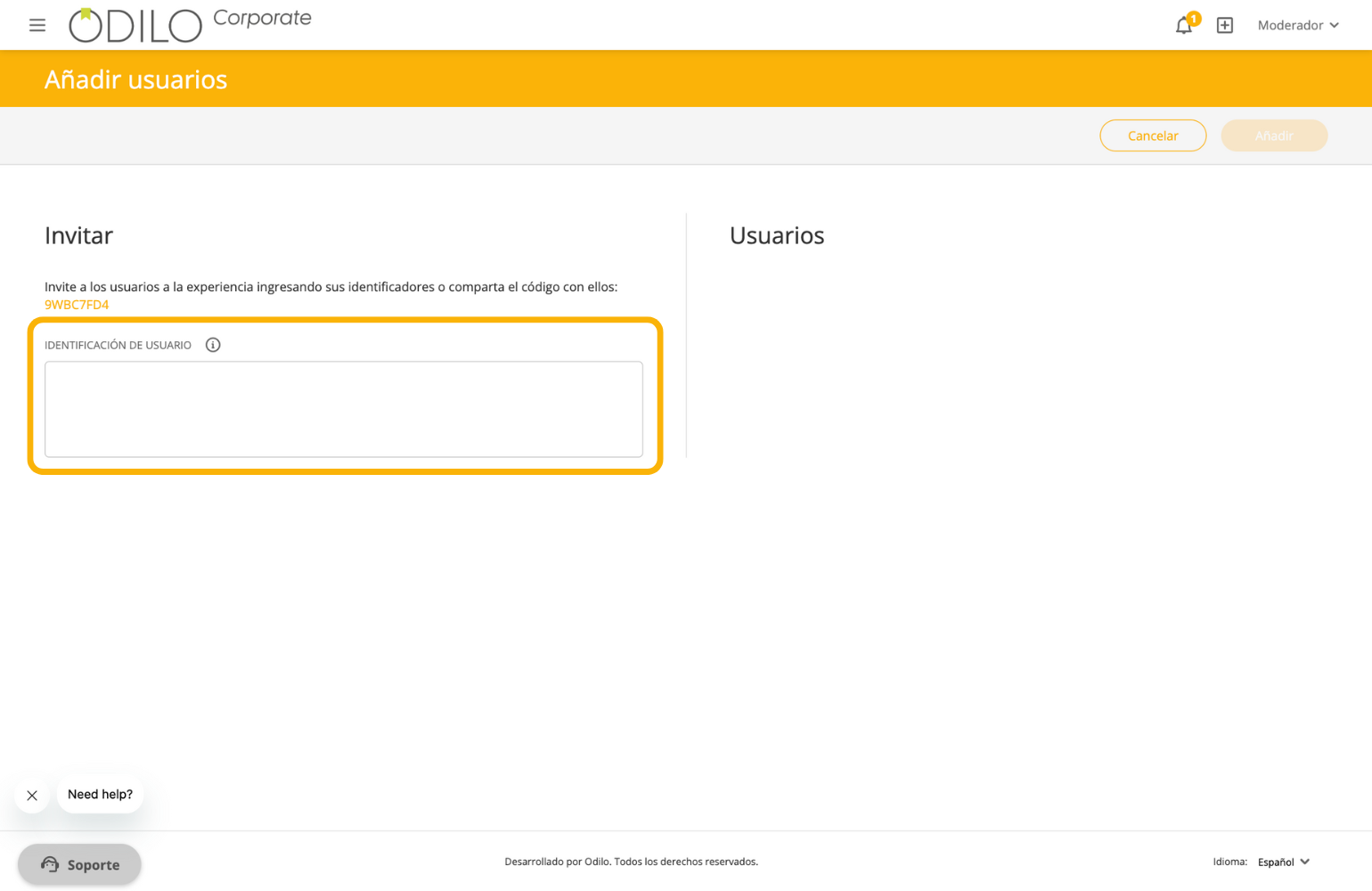Image resolution: width=1372 pixels, height=891 pixels.
Task: Click the Desarrollado por Odilo footer text
Action: [x=631, y=862]
